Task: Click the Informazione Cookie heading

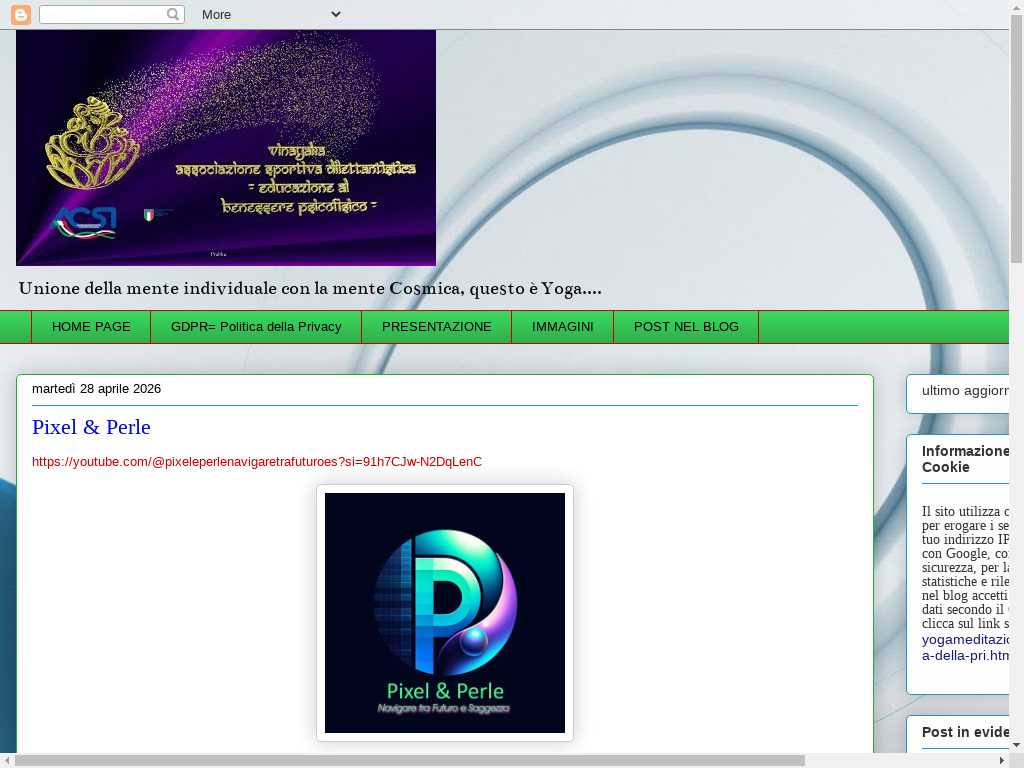Action: (x=965, y=459)
